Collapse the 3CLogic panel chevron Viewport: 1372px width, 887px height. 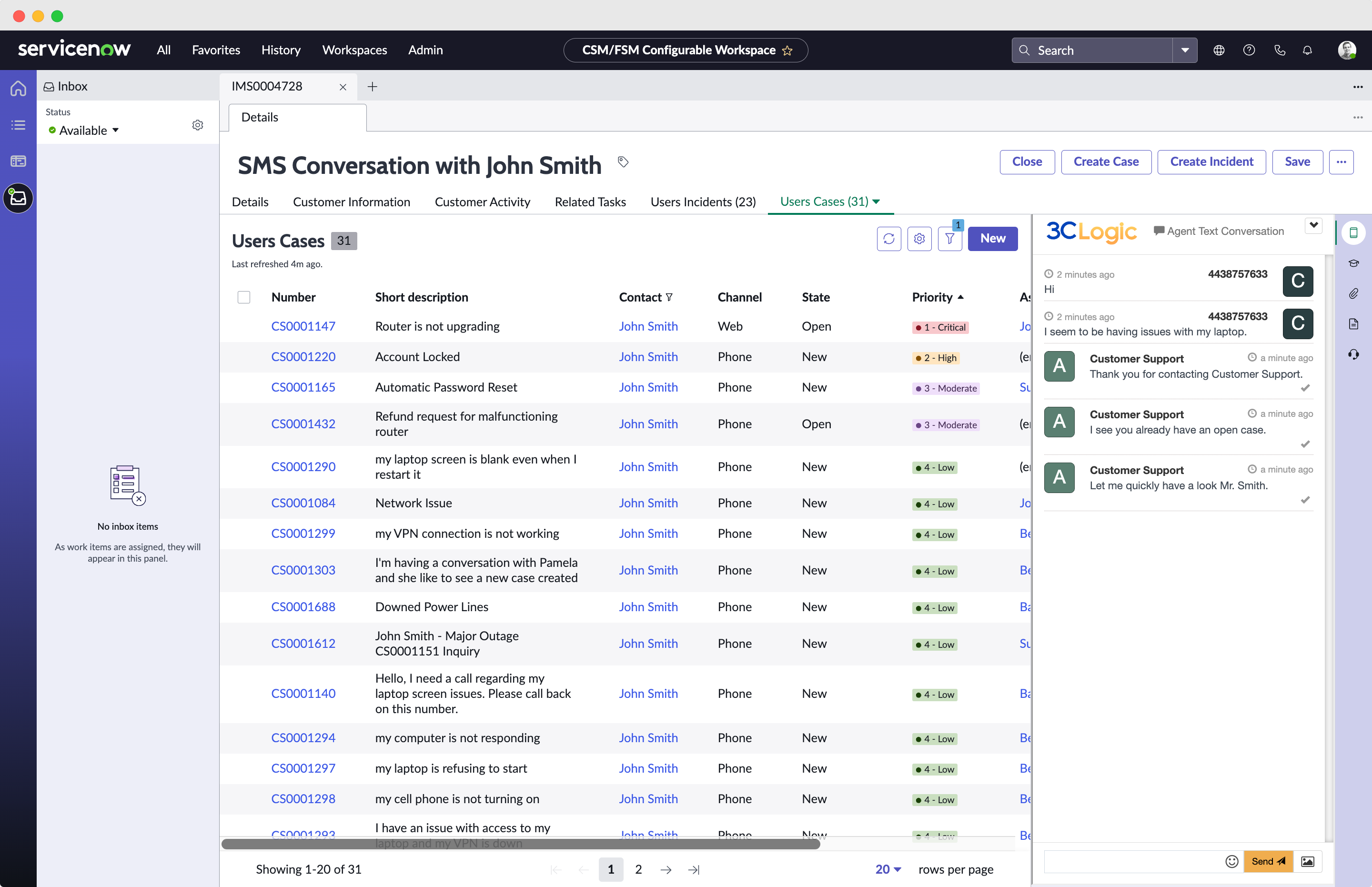pos(1313,225)
